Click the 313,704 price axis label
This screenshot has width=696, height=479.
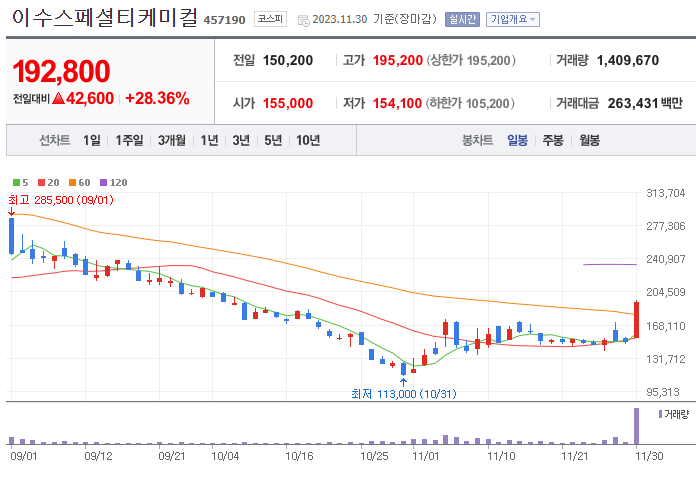coord(666,193)
